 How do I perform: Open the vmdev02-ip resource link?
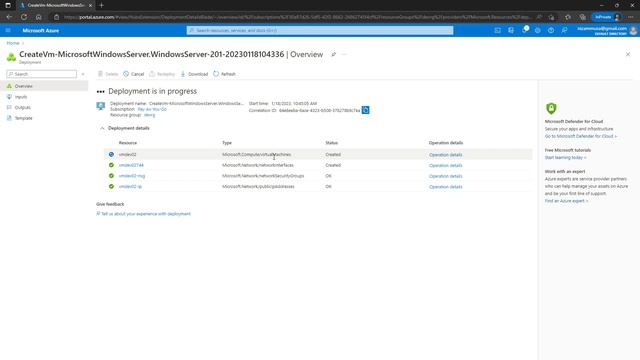pos(130,187)
